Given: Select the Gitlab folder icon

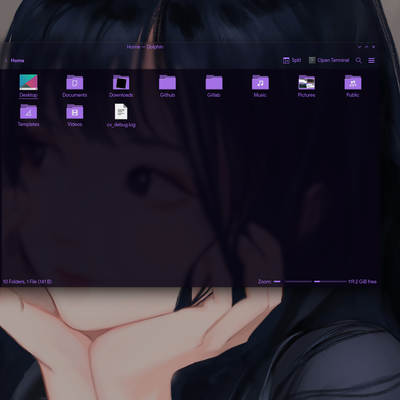Looking at the screenshot, I should tap(214, 82).
